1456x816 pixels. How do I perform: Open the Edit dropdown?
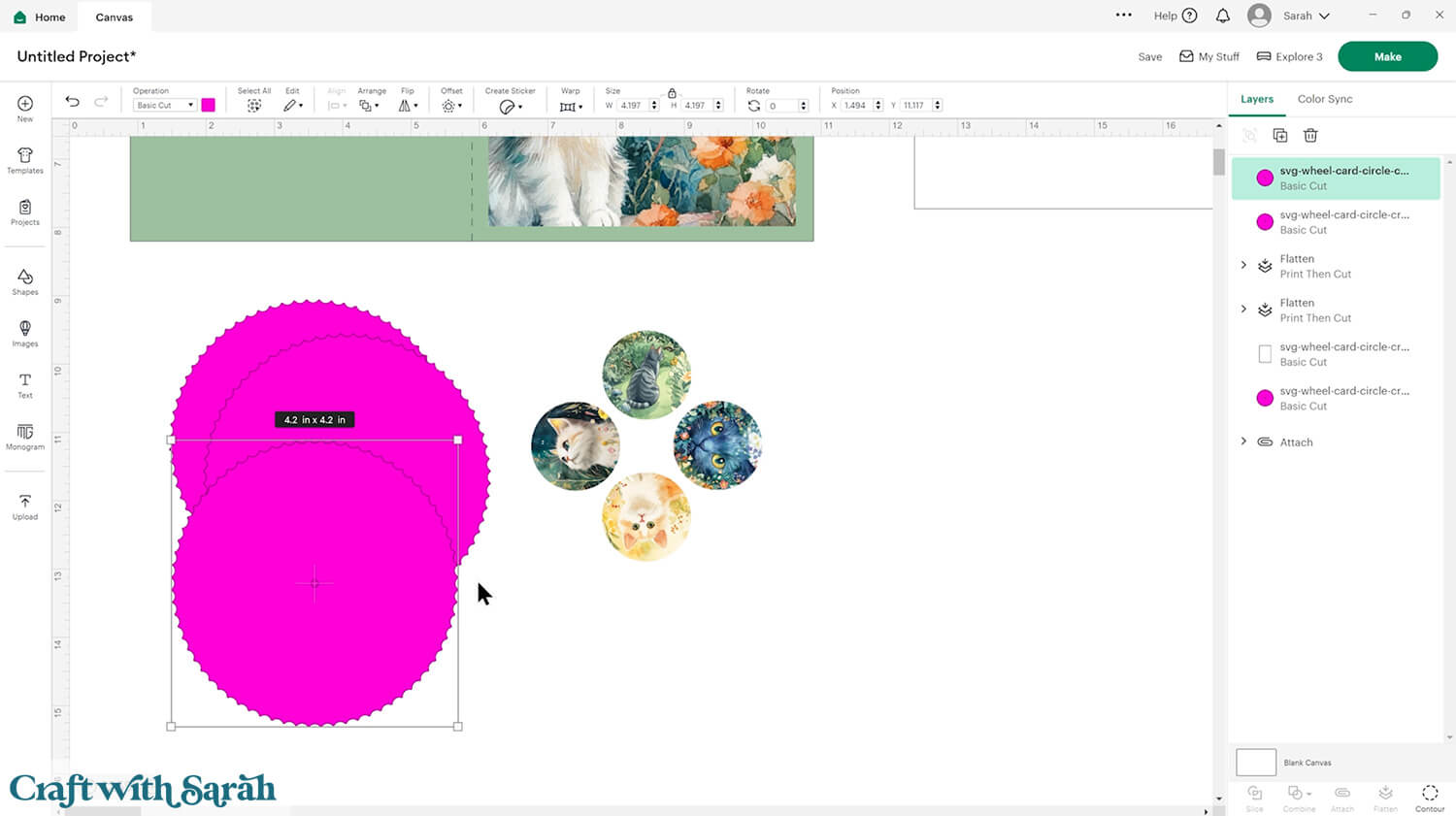[293, 106]
